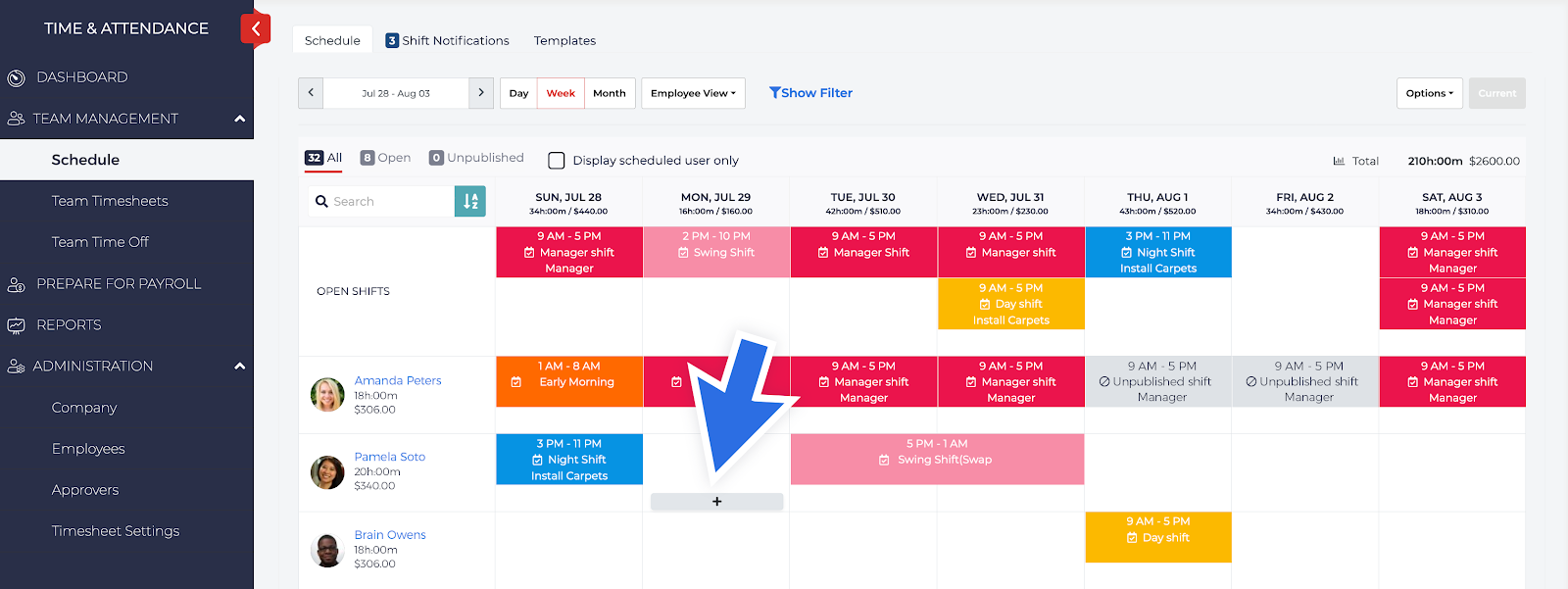Screen dimensions: 1568x589
Task: Switch to Month view
Action: (x=609, y=93)
